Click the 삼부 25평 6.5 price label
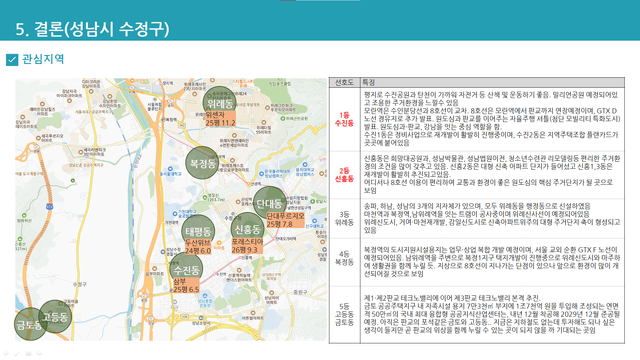 pos(186,285)
